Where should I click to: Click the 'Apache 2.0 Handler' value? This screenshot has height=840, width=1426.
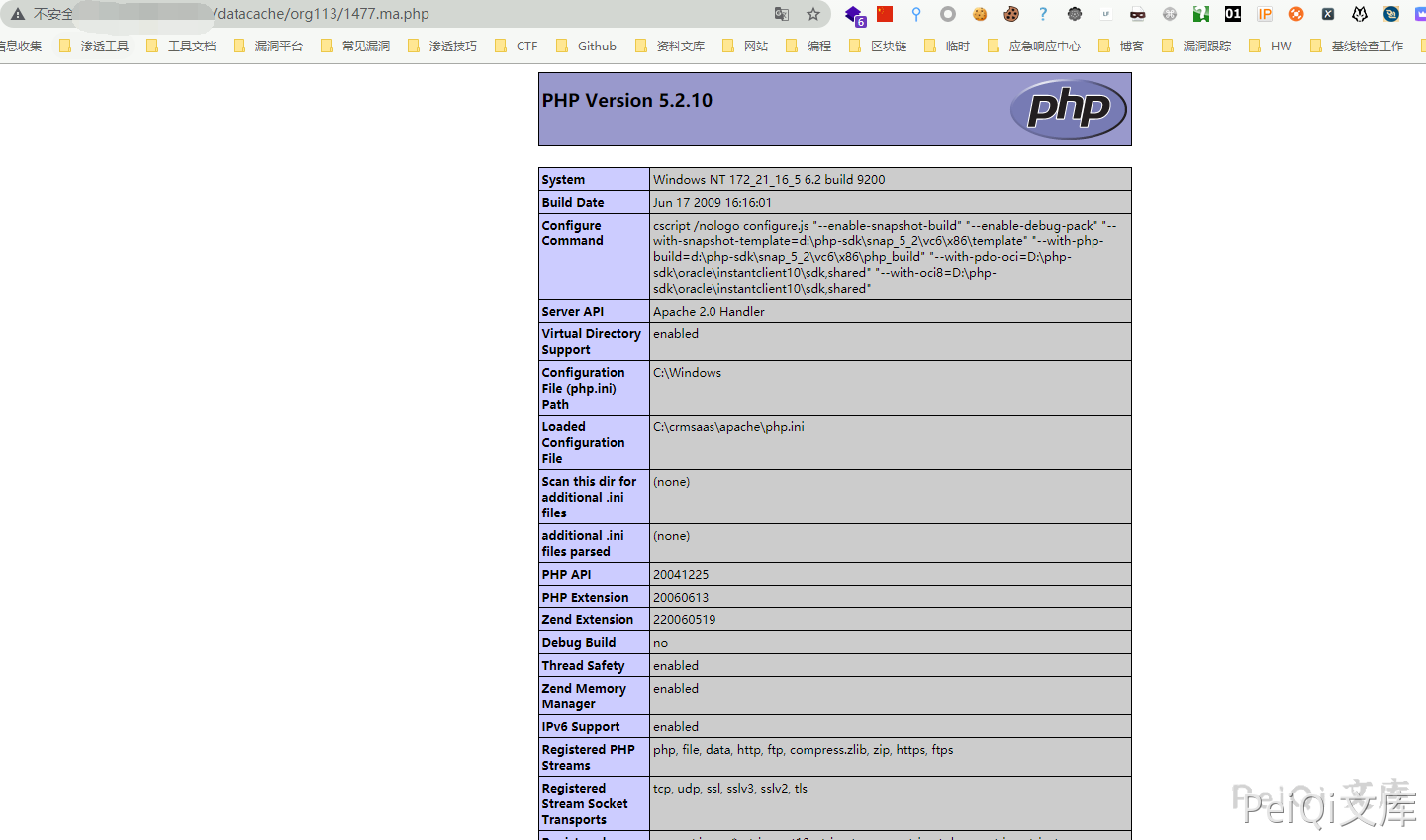coord(709,311)
